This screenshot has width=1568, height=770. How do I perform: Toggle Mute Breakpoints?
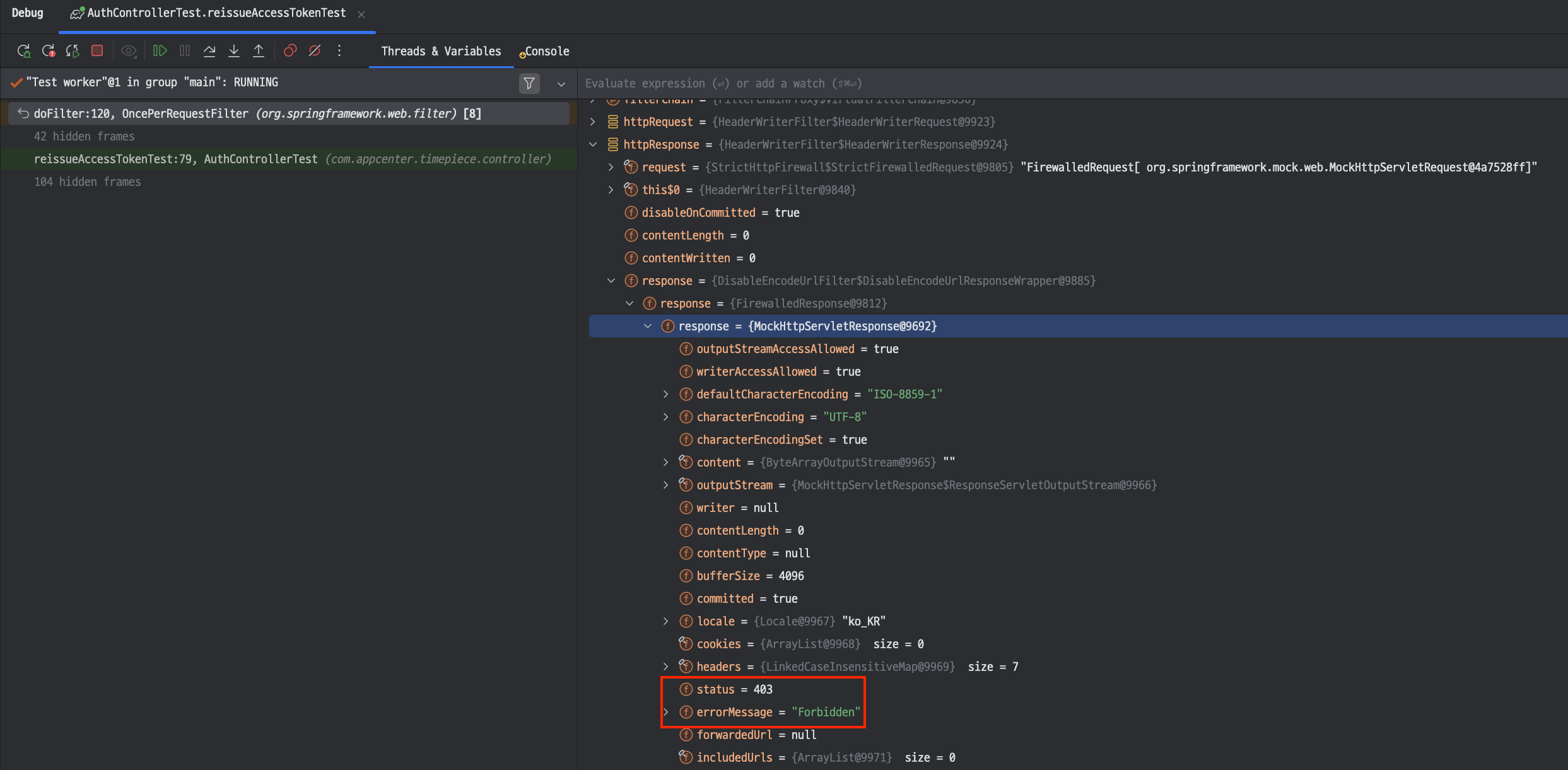pyautogui.click(x=315, y=51)
